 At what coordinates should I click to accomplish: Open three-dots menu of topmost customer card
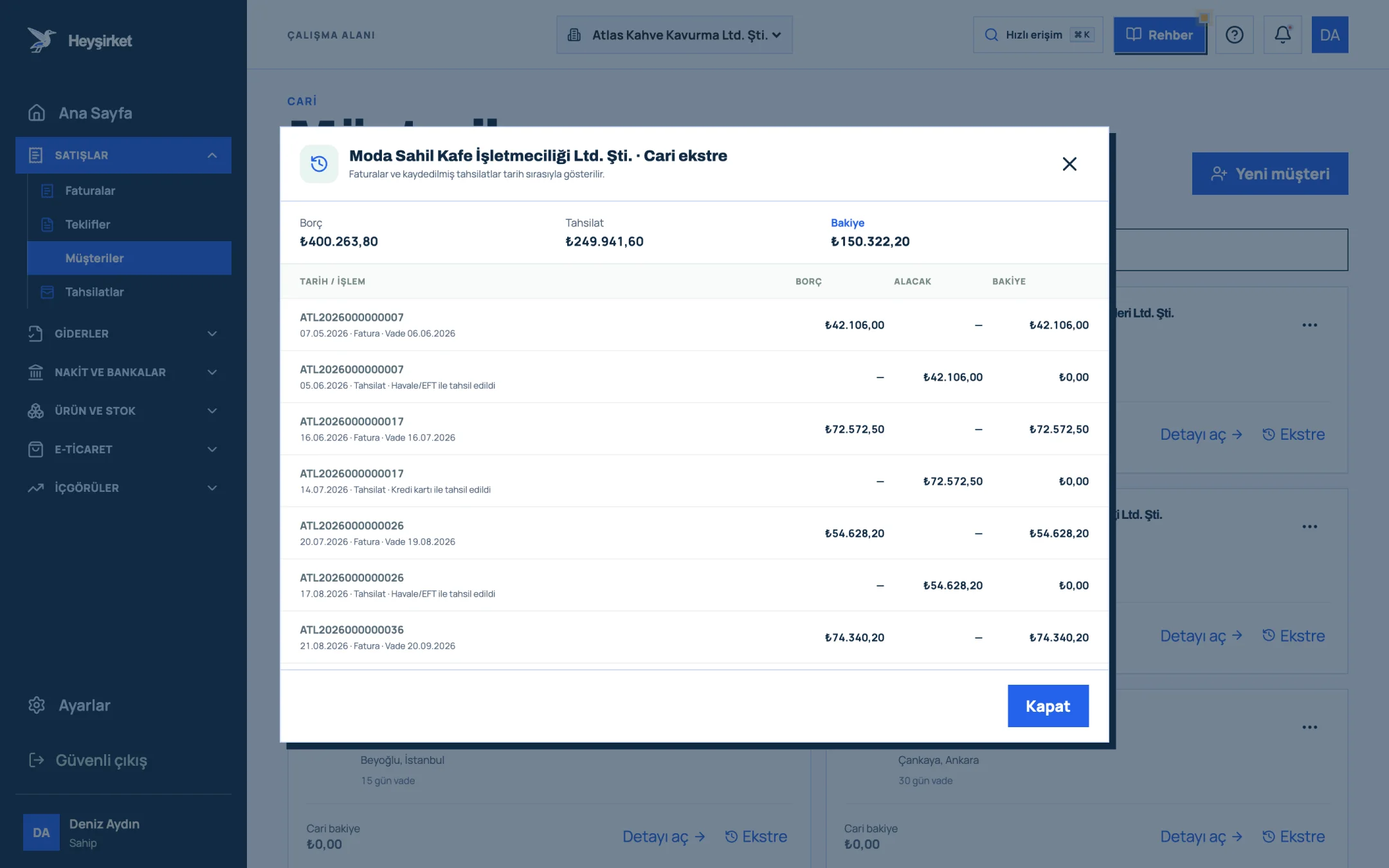pos(1309,325)
